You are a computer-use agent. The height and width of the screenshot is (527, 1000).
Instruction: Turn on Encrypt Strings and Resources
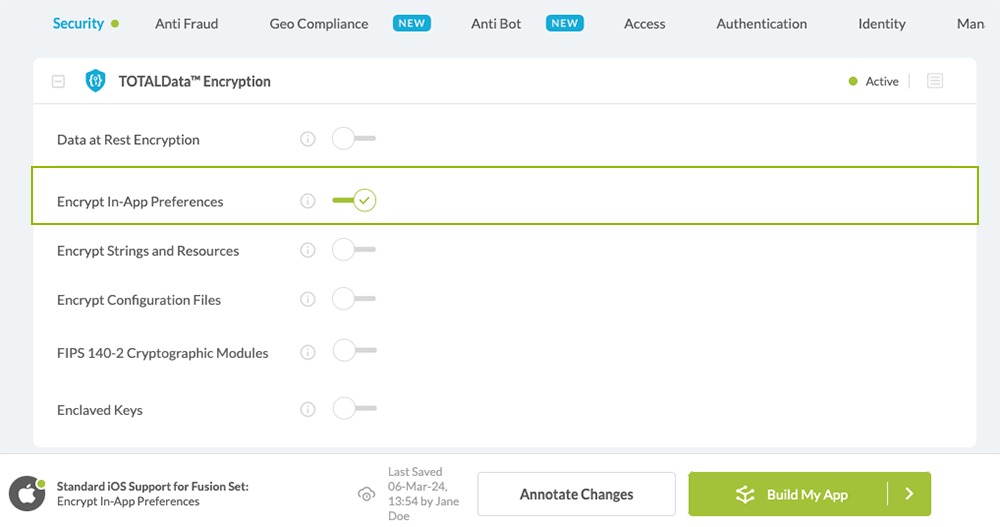[x=354, y=250]
